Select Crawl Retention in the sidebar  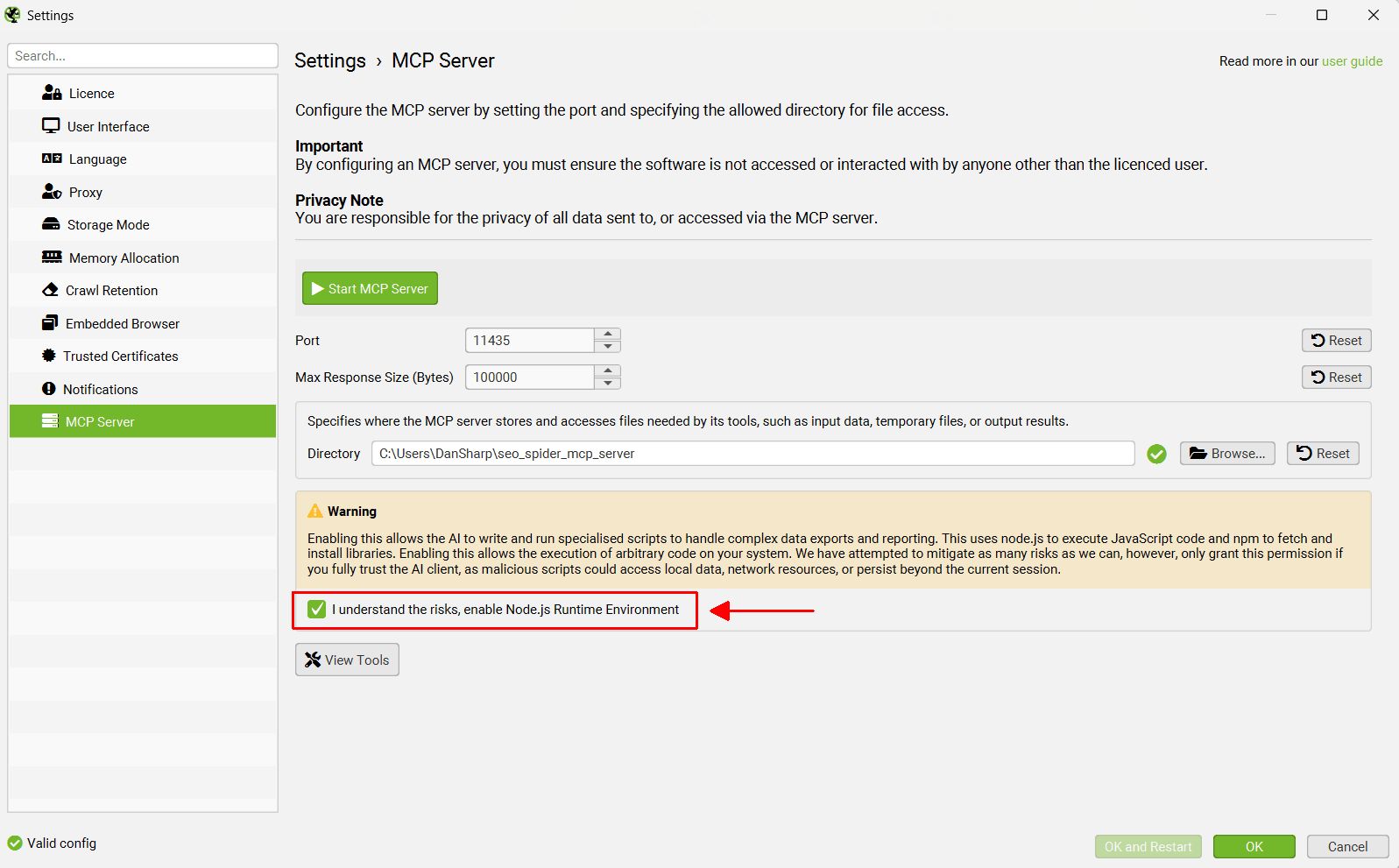coord(143,290)
